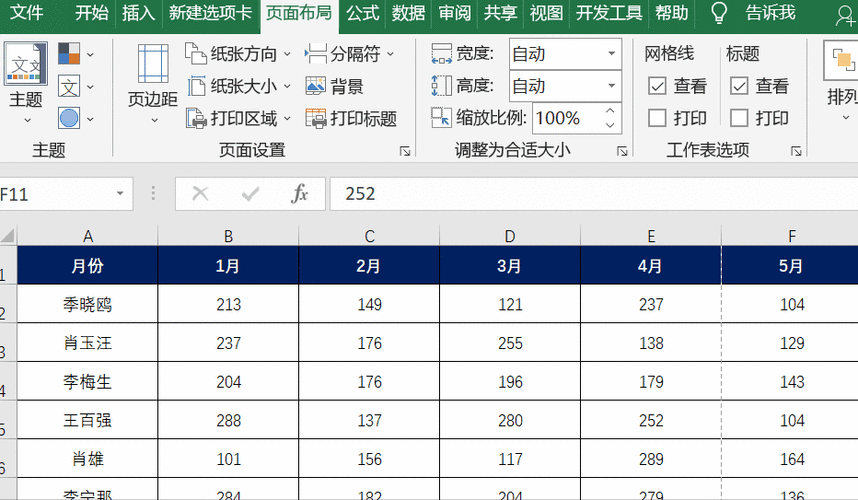Expand the theme effects dropdown arrow
This screenshot has height=500, width=858.
tap(90, 119)
